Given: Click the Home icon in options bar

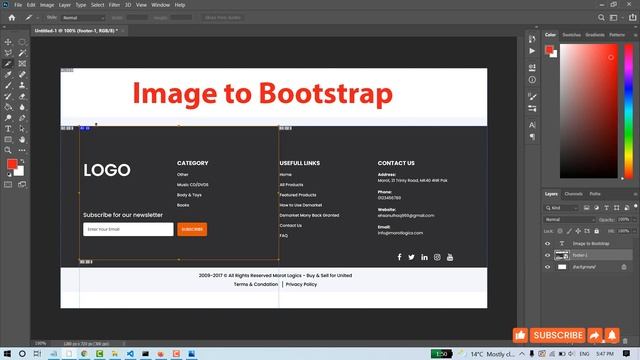Looking at the screenshot, I should click(x=12, y=18).
